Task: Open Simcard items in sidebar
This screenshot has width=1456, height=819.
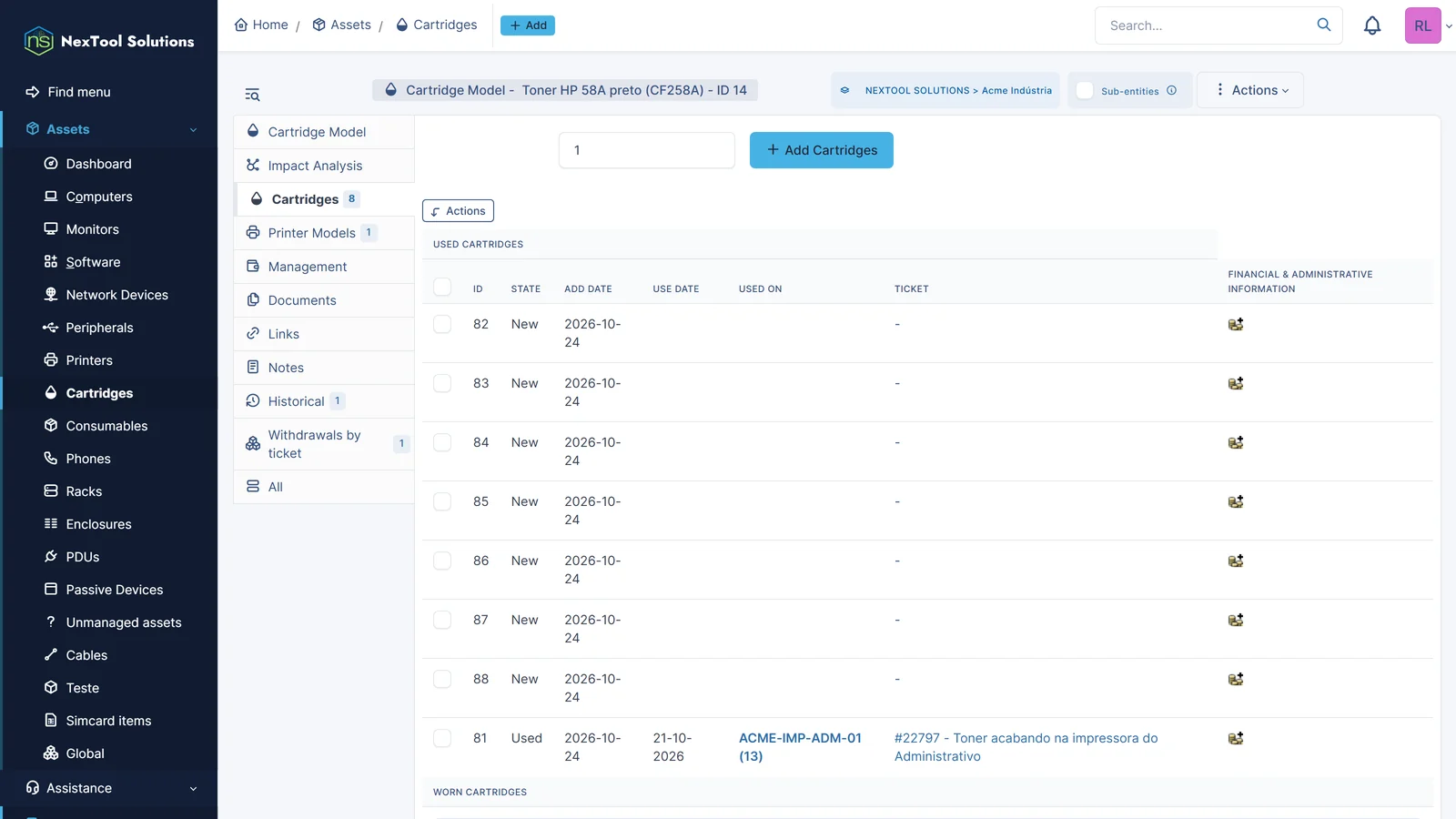Action: [x=109, y=721]
